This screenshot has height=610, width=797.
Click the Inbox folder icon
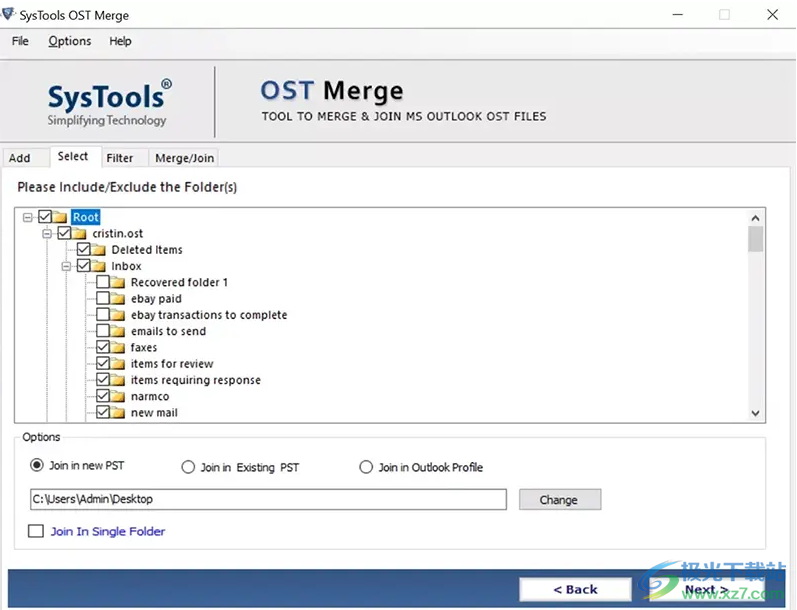coord(99,266)
